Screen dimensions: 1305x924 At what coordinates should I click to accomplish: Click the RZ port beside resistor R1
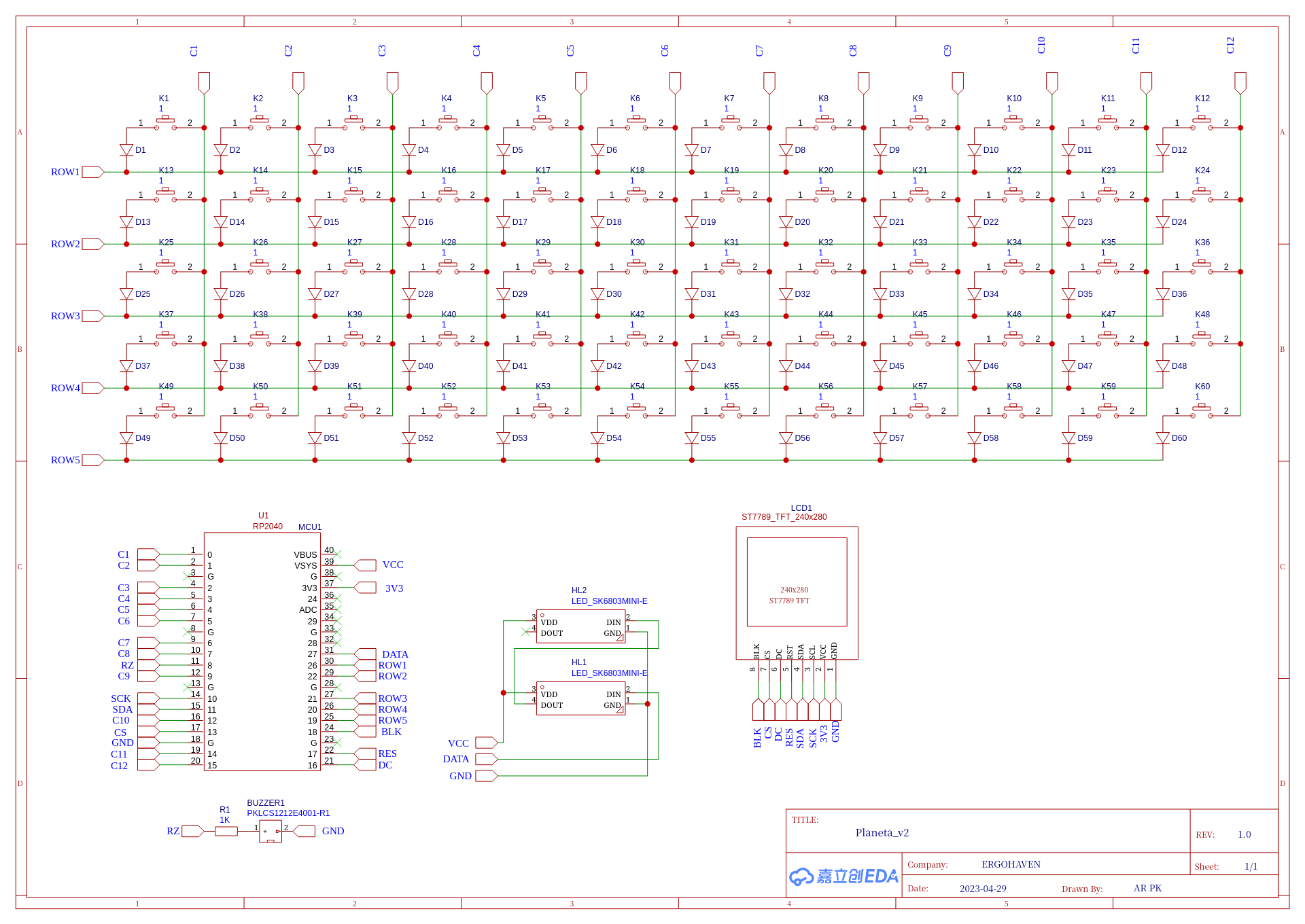coord(193,831)
